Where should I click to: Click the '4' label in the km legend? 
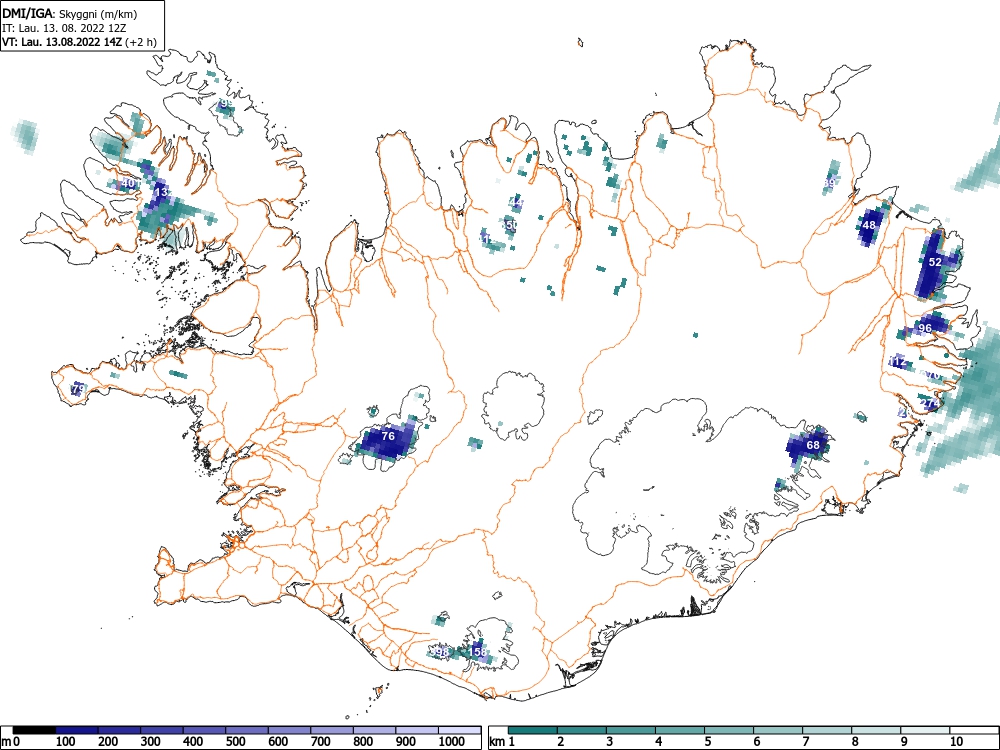pos(659,742)
